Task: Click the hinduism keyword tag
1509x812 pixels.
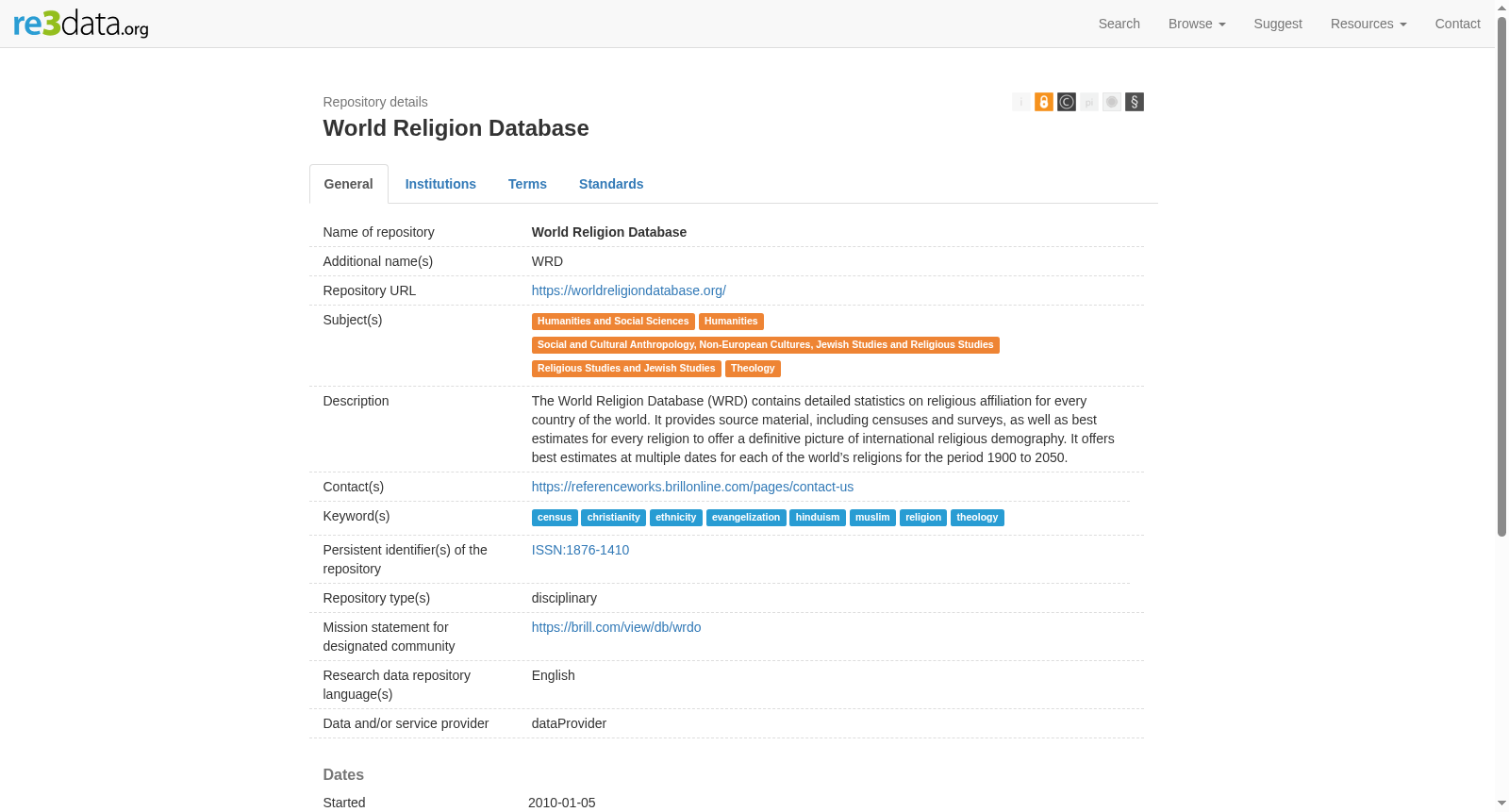Action: 818,518
